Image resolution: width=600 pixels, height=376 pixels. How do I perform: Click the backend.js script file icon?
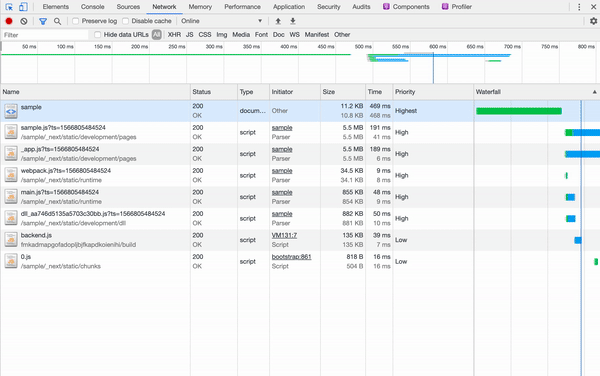(x=11, y=240)
